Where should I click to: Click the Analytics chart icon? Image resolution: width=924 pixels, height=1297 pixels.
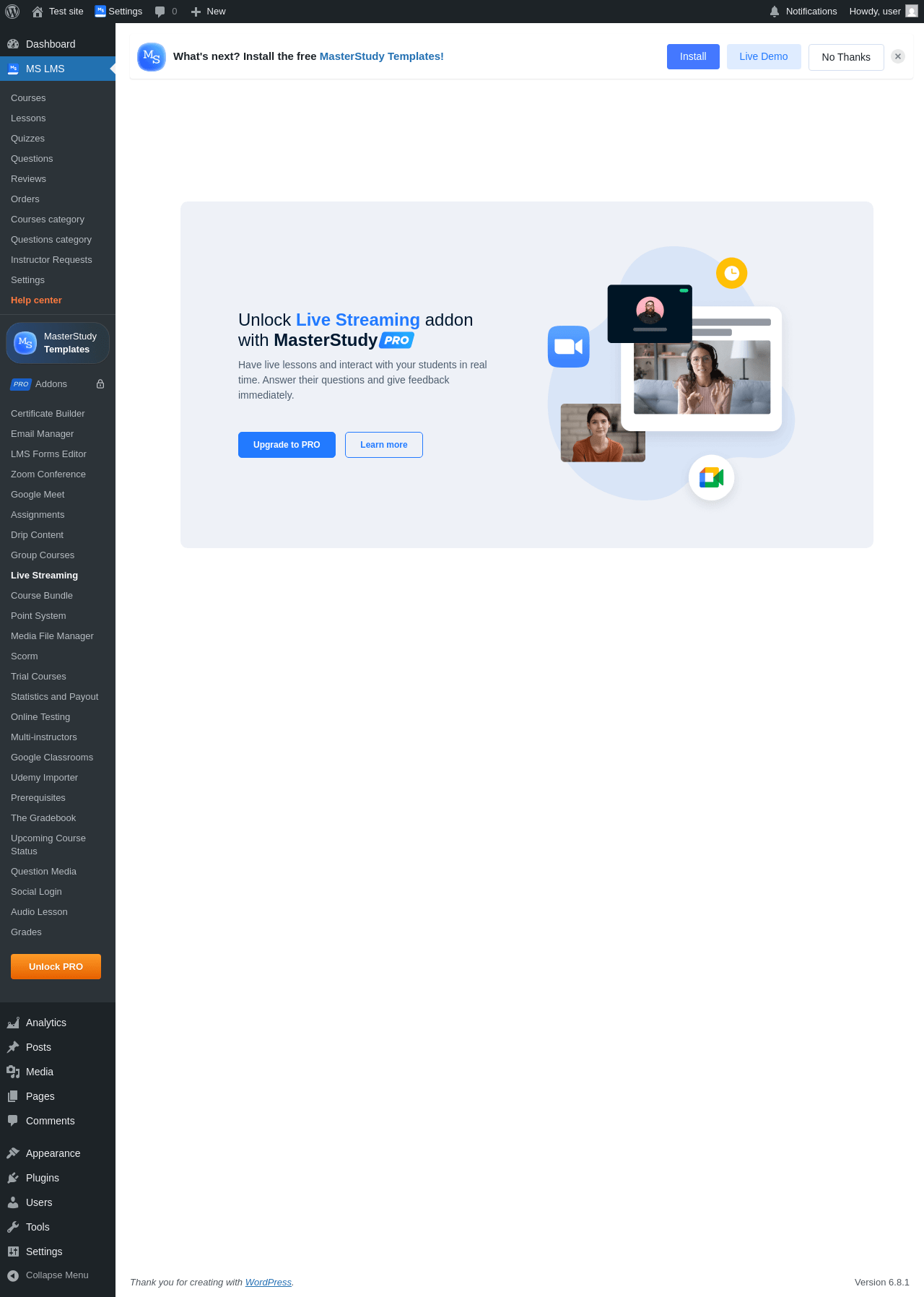[x=13, y=1023]
